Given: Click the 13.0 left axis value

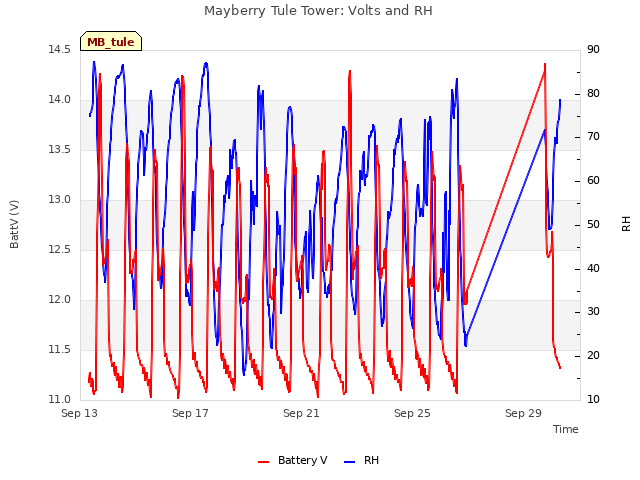Looking at the screenshot, I should click(59, 200).
